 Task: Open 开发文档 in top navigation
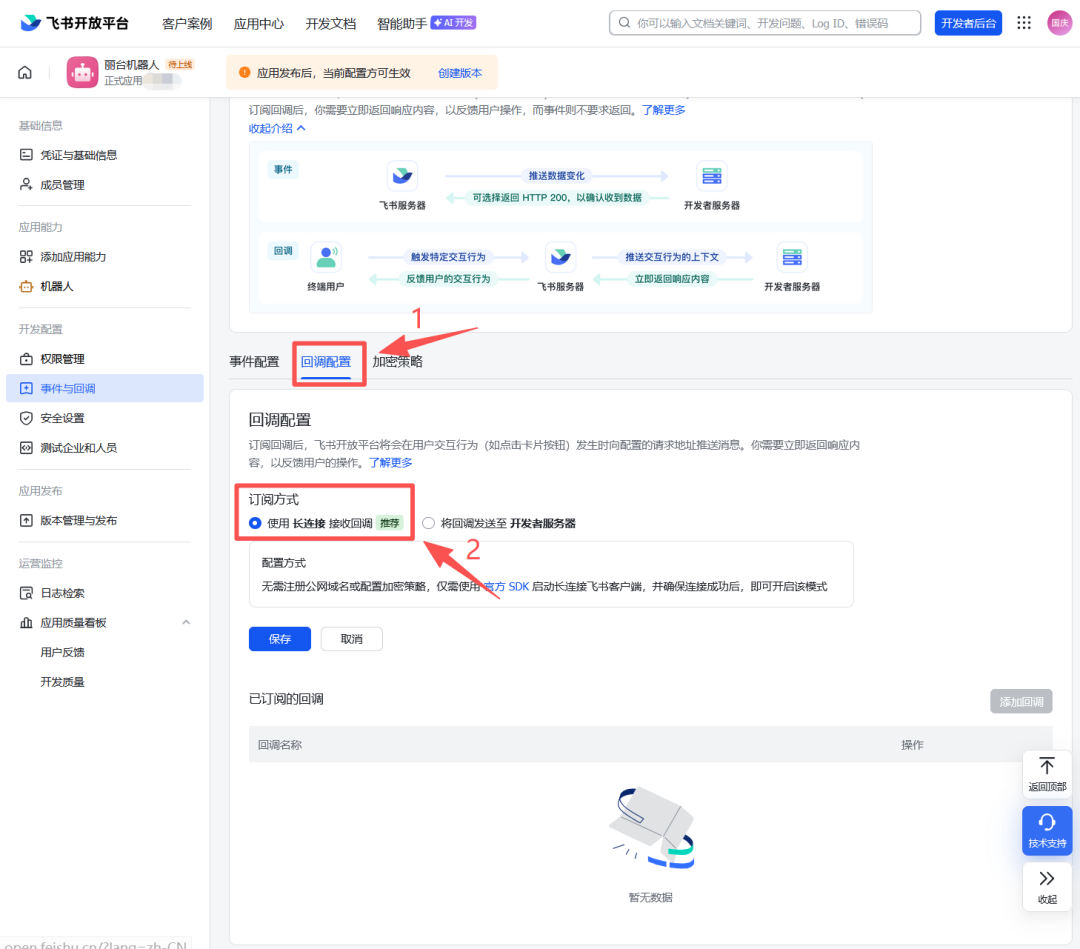click(331, 23)
